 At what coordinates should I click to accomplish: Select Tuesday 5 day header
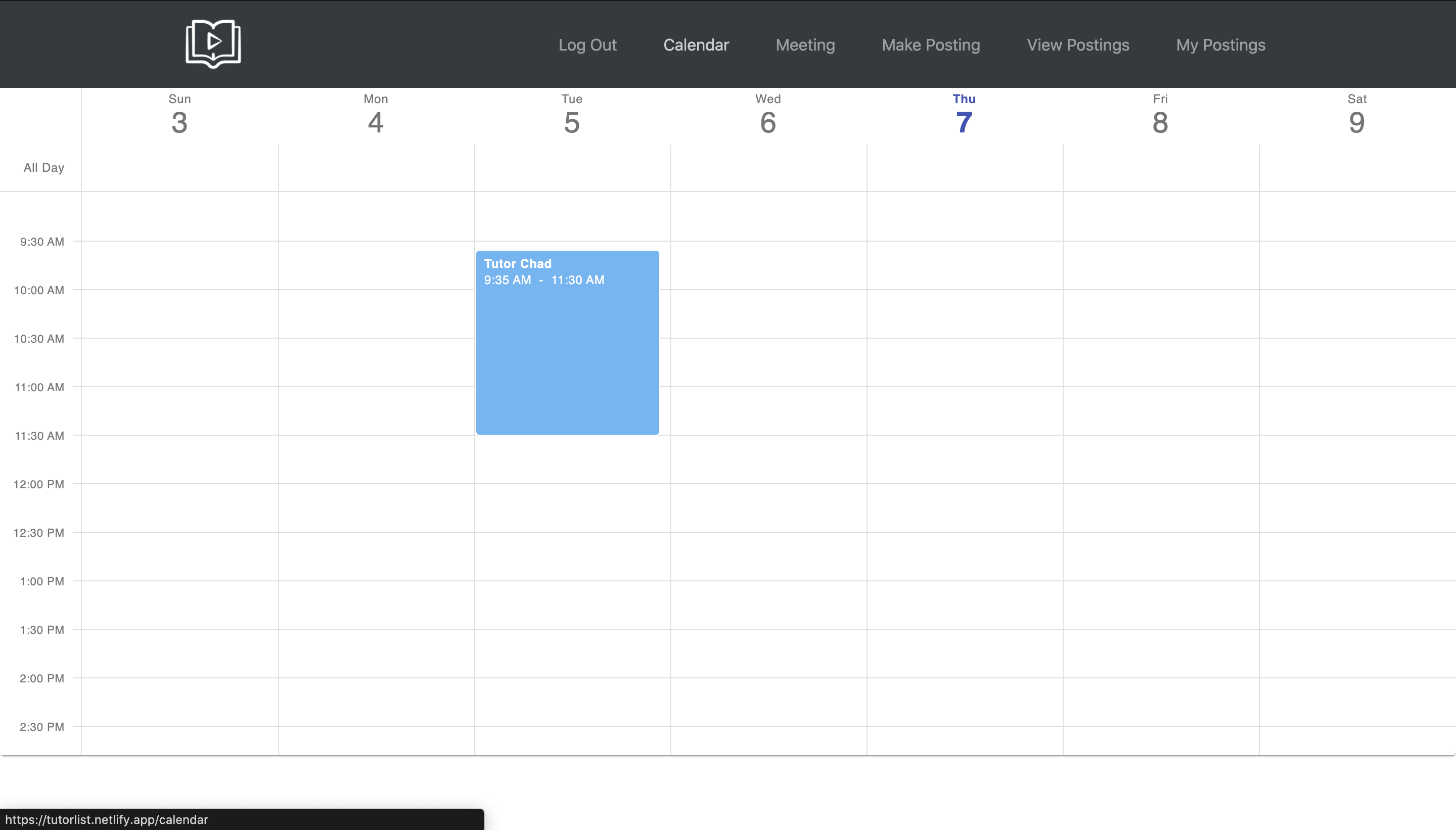pos(572,116)
